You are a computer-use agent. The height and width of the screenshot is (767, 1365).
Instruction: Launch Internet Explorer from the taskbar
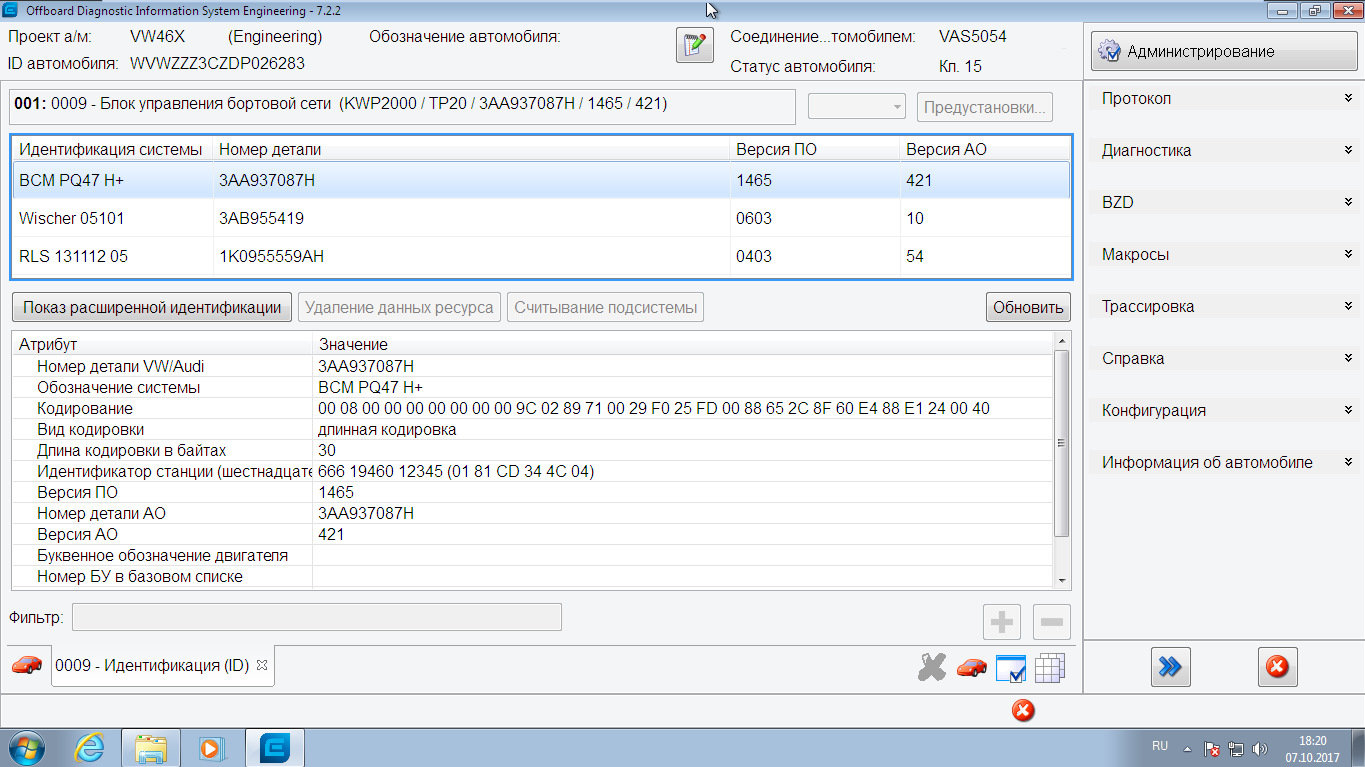click(x=90, y=747)
